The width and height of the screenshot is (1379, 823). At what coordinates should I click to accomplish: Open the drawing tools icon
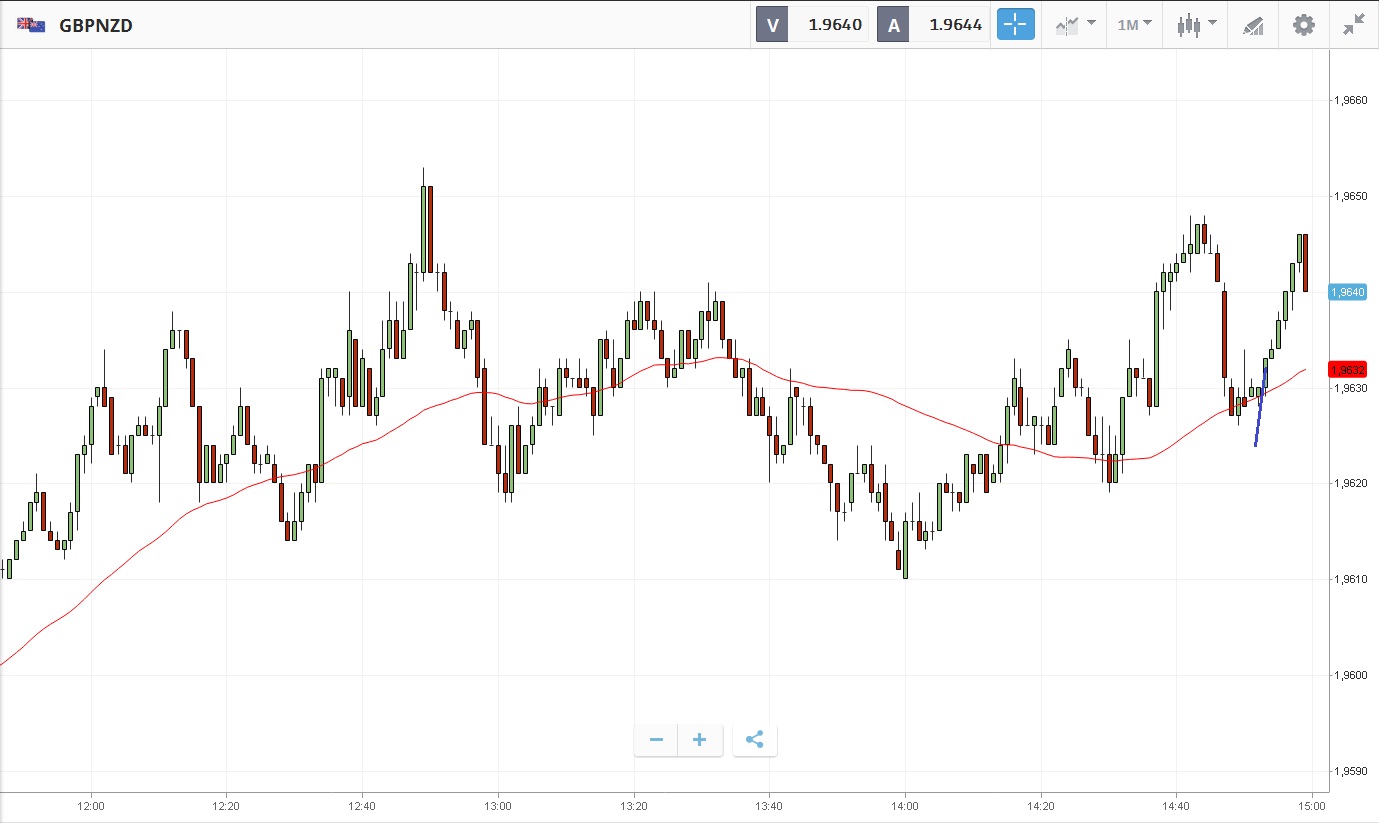coord(1253,25)
